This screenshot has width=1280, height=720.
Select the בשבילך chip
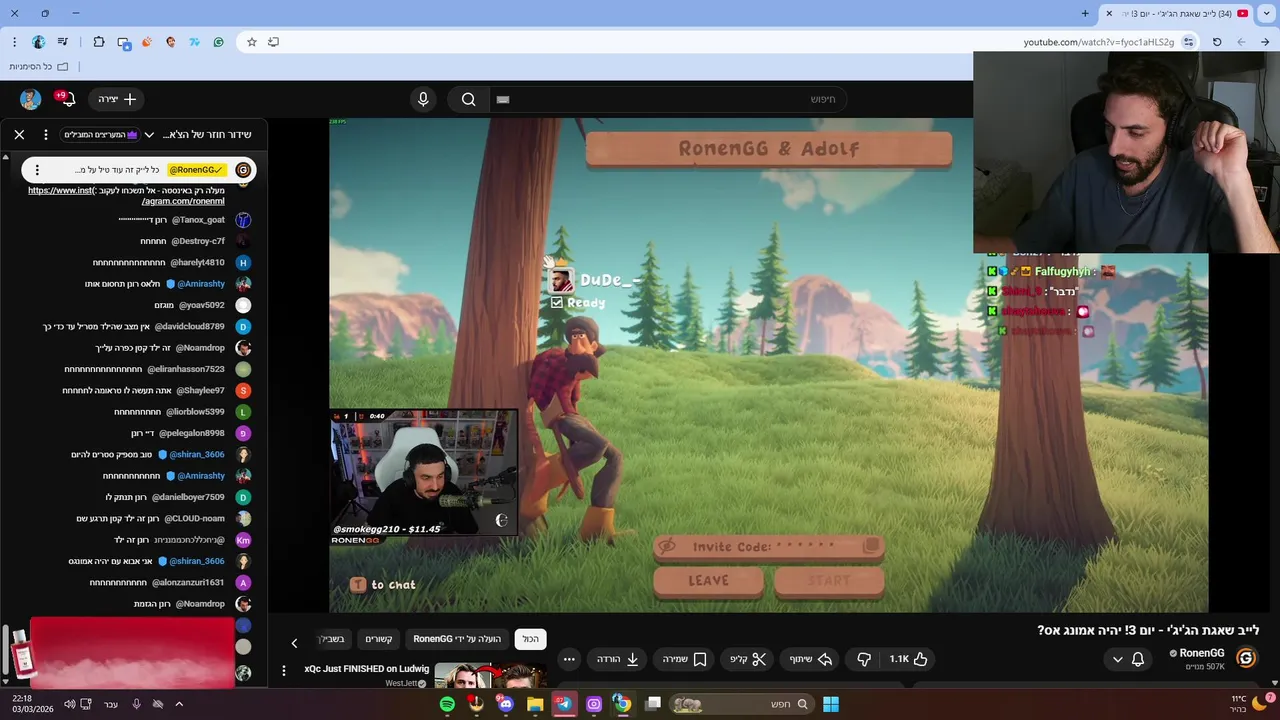331,639
